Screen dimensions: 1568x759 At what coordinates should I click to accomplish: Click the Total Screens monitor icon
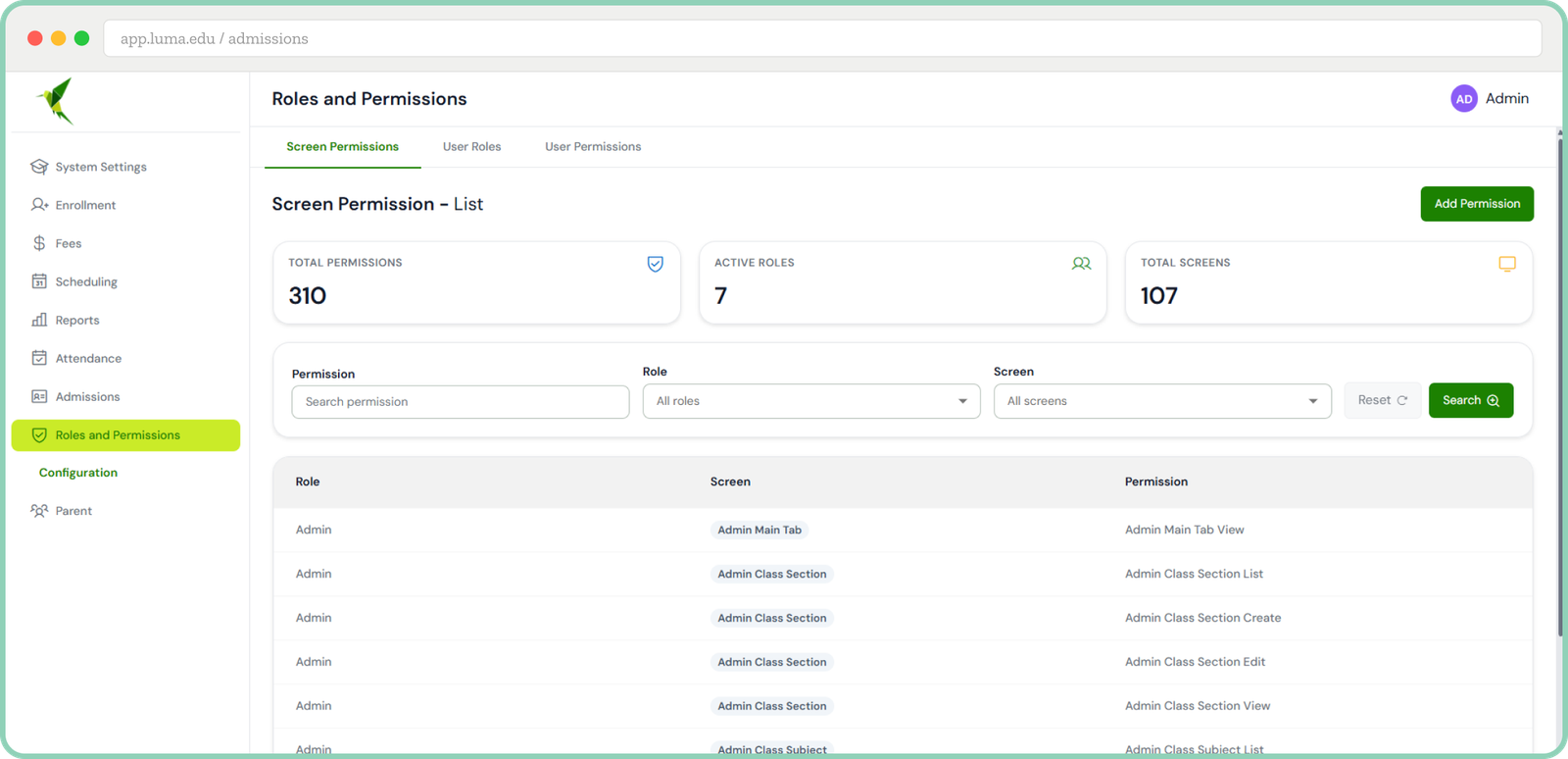click(1507, 264)
